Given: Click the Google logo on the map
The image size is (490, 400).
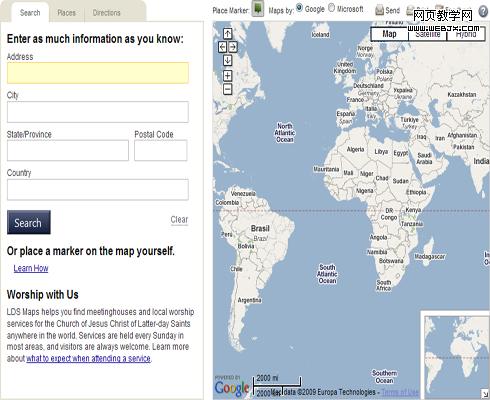Looking at the screenshot, I should pos(232,388).
